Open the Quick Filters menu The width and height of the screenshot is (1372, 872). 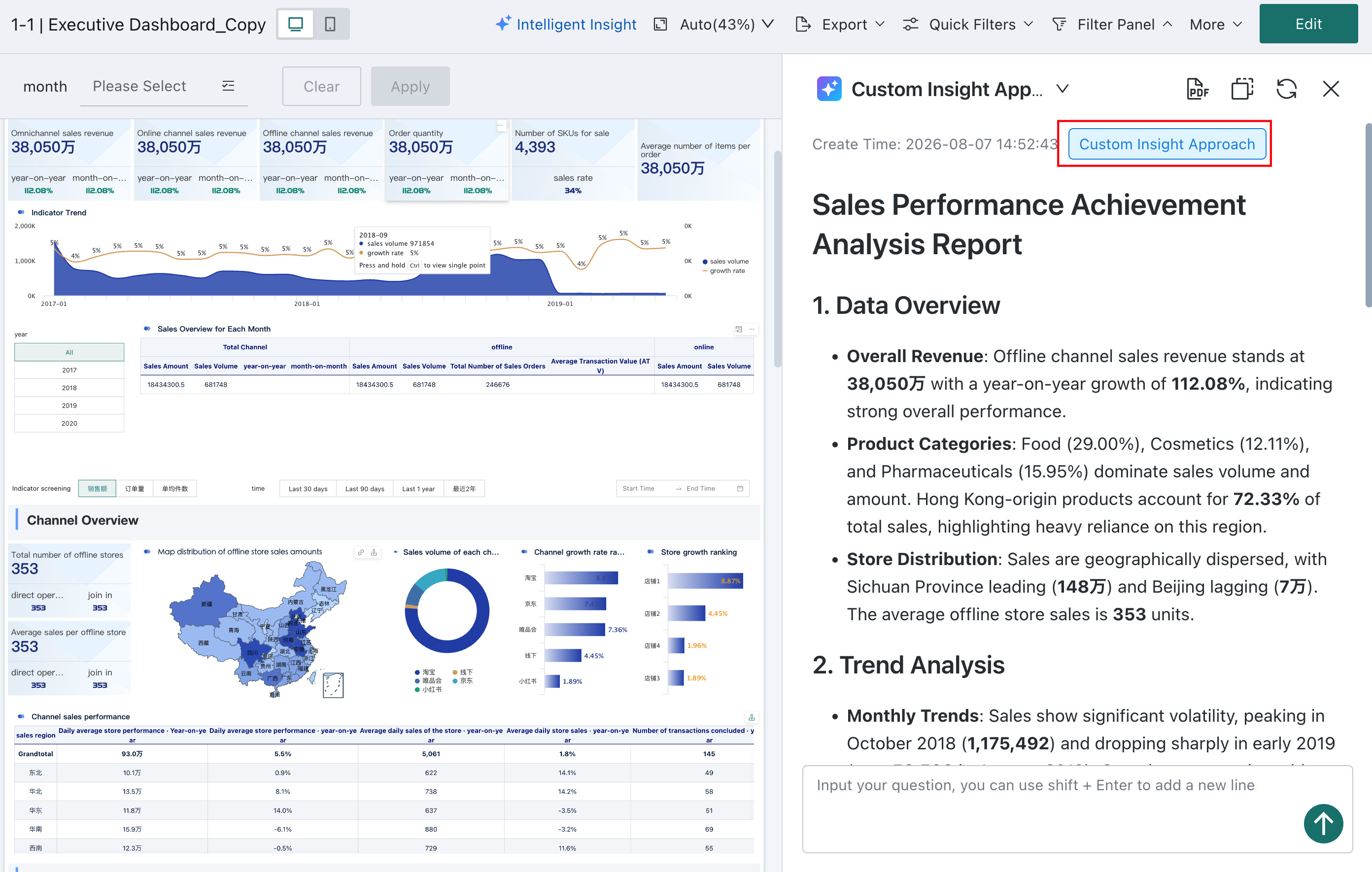[968, 25]
